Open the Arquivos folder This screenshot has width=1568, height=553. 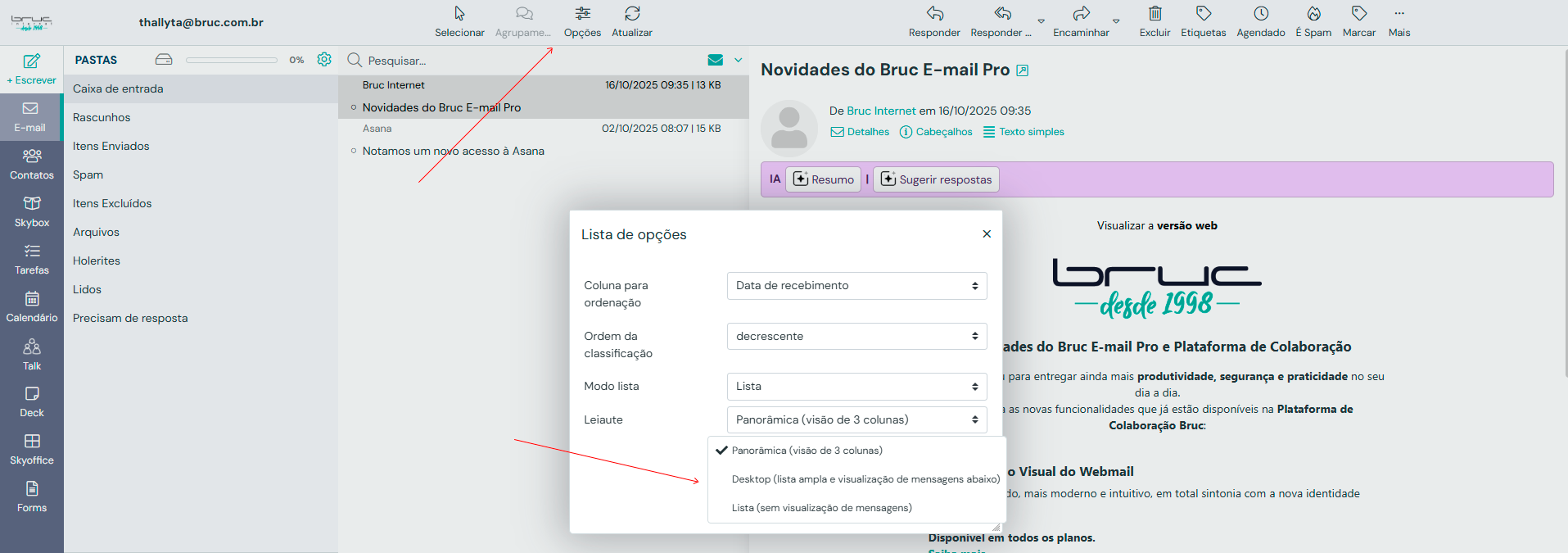click(201, 232)
